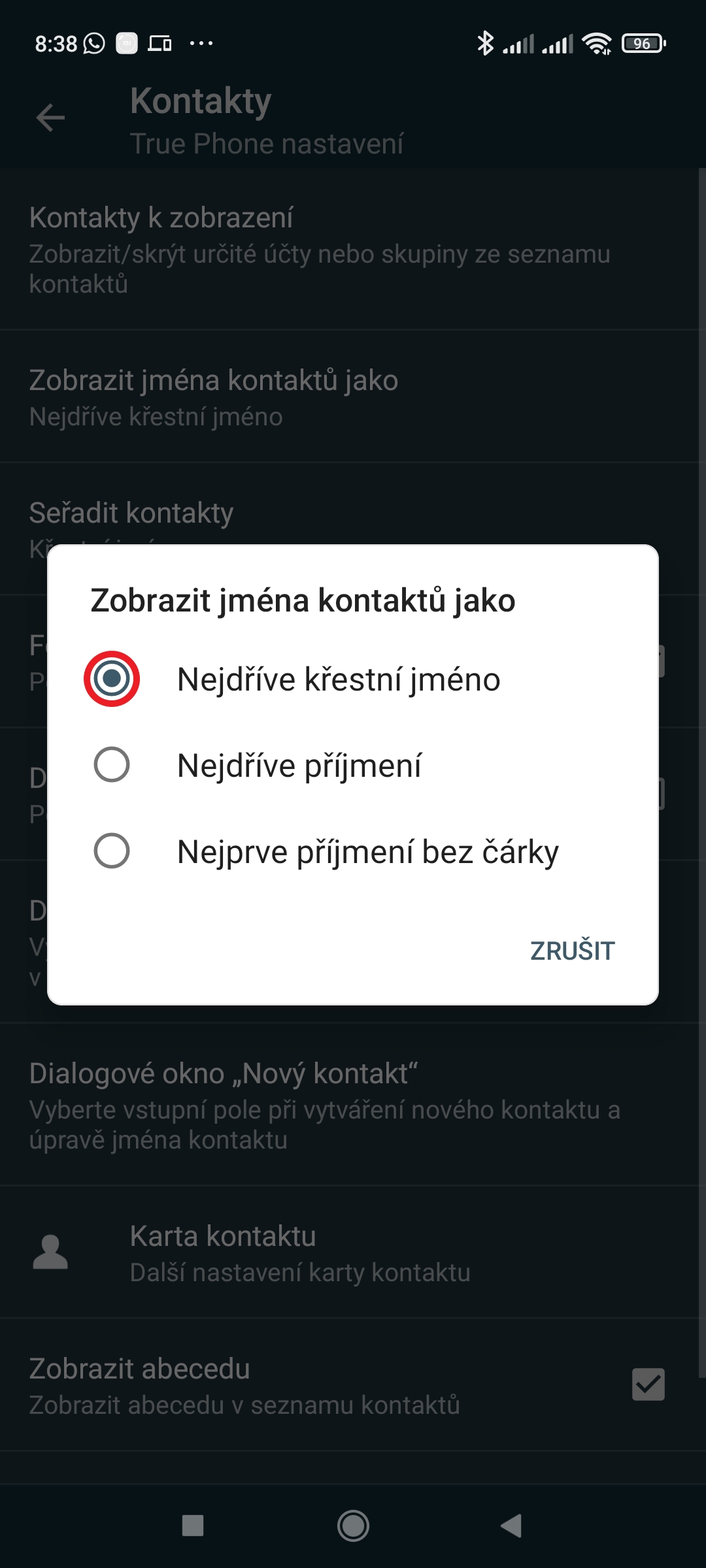Tap the three-dots notification overflow icon
Image resolution: width=706 pixels, height=1568 pixels.
(201, 43)
